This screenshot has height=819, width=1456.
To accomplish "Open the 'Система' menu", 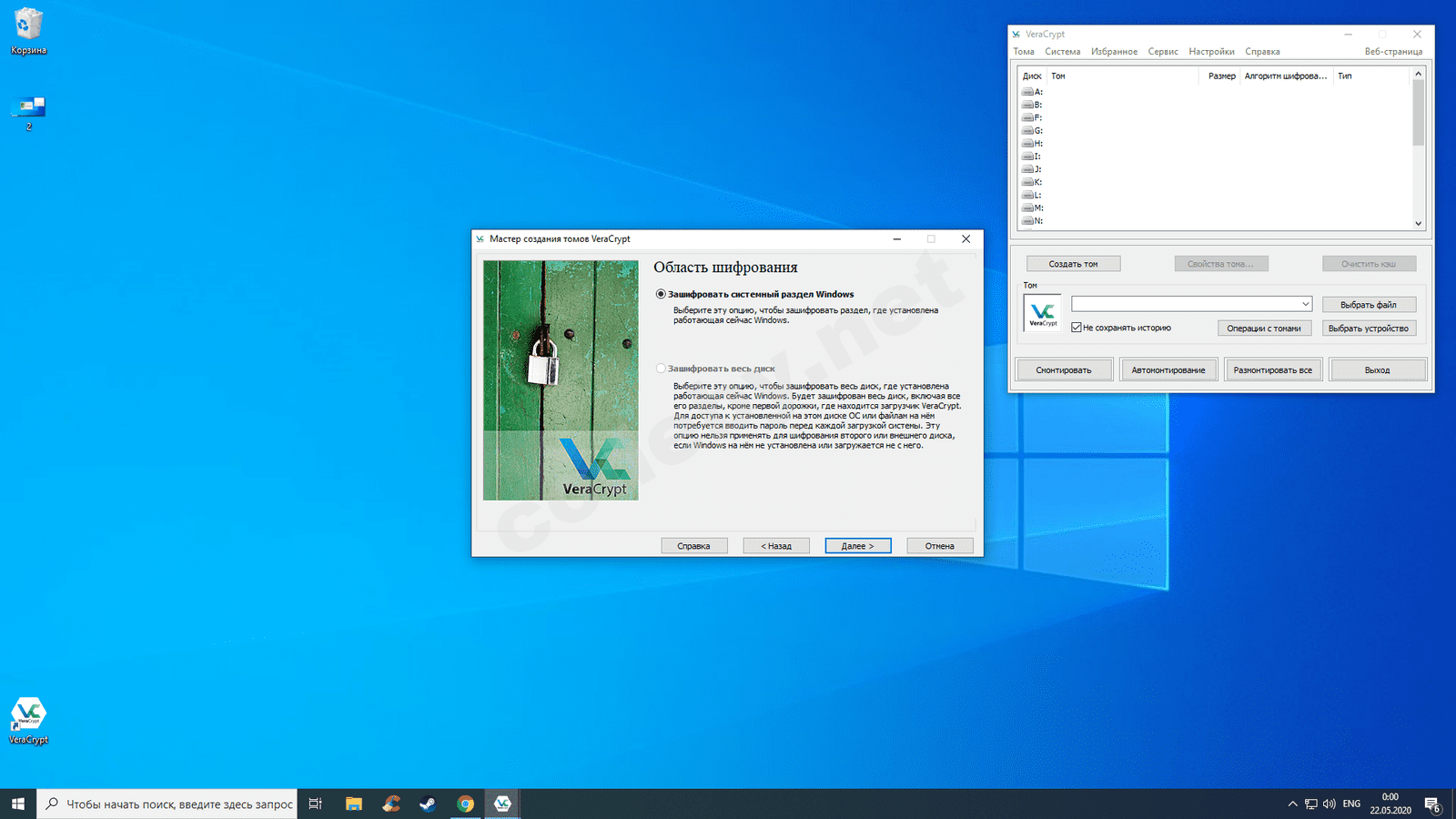I will pos(1062,52).
